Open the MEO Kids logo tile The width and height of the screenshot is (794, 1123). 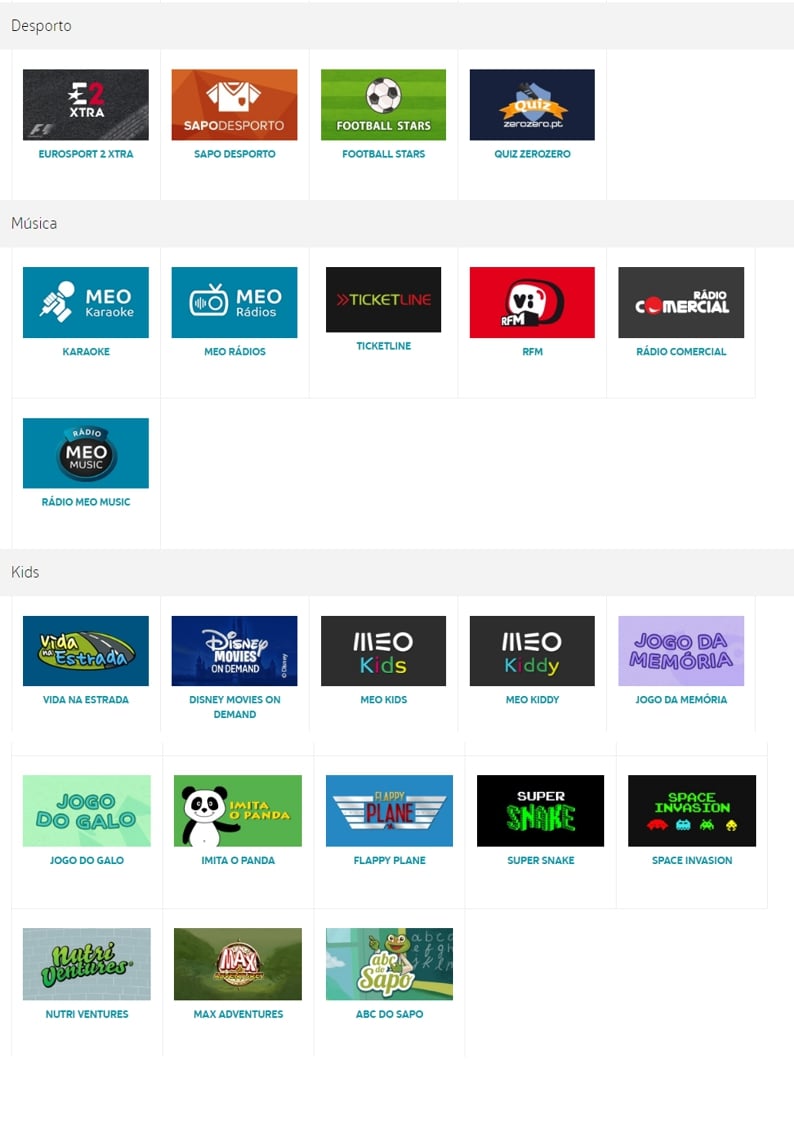(383, 651)
